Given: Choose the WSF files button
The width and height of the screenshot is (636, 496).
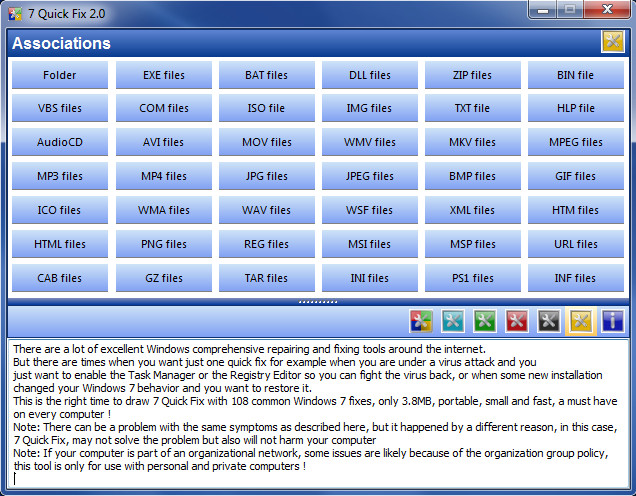Looking at the screenshot, I should pyautogui.click(x=370, y=210).
